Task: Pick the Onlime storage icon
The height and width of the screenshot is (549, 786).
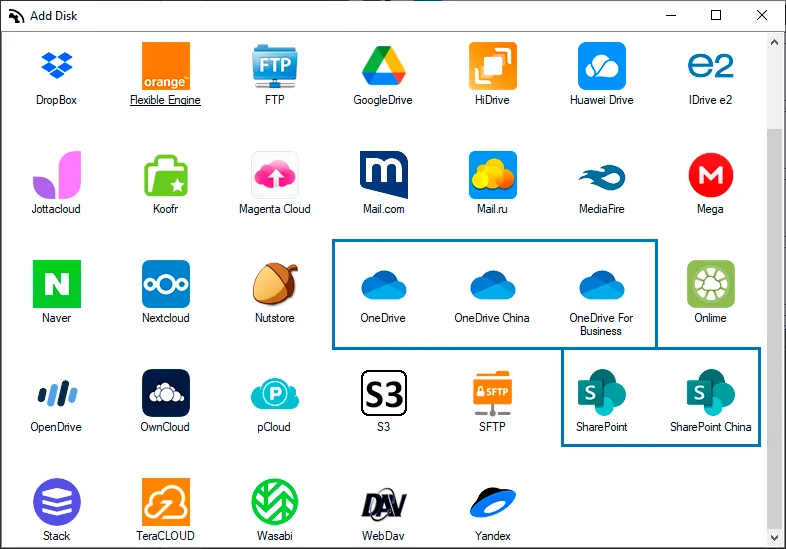Action: pos(710,284)
